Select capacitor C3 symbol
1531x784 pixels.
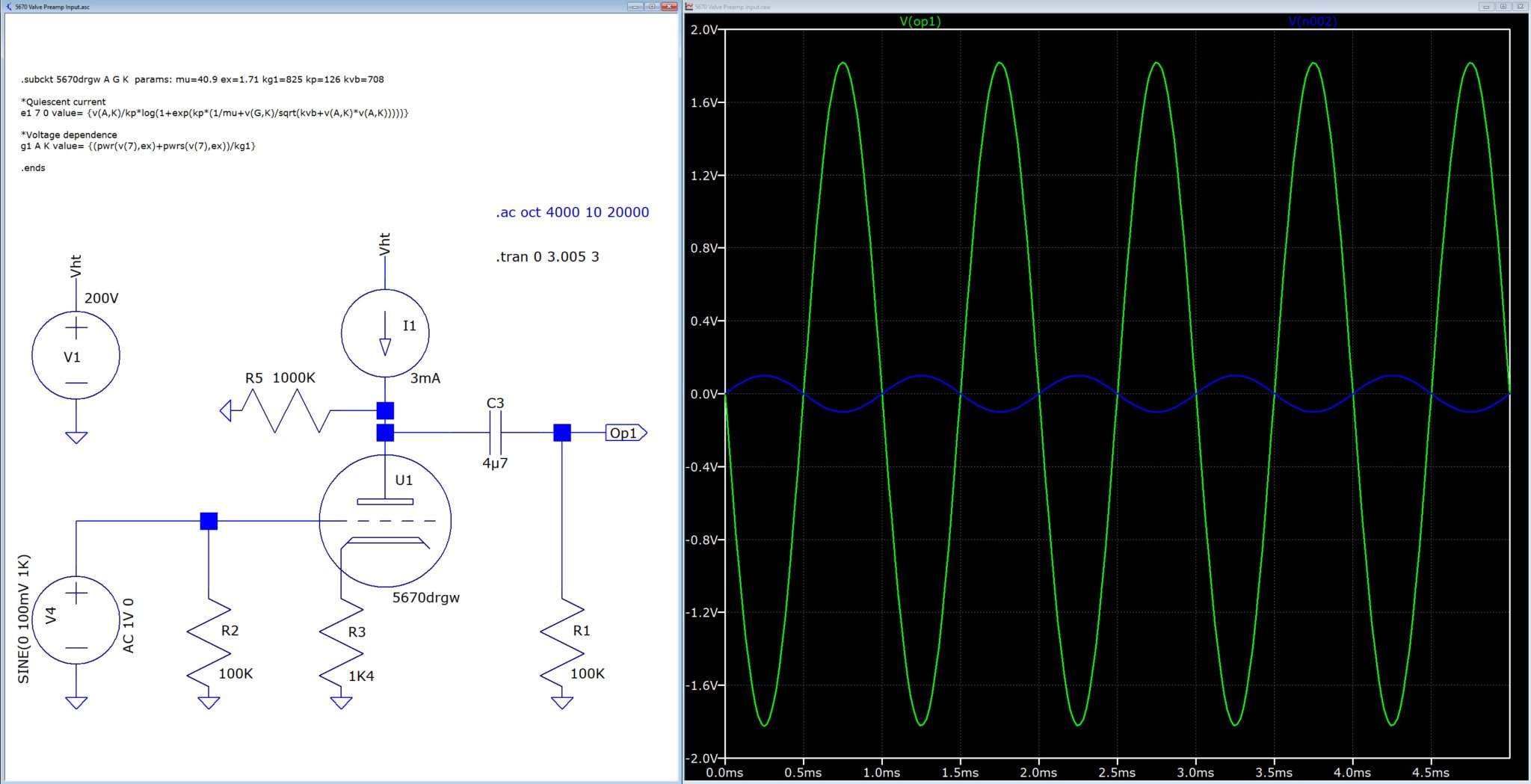[495, 433]
